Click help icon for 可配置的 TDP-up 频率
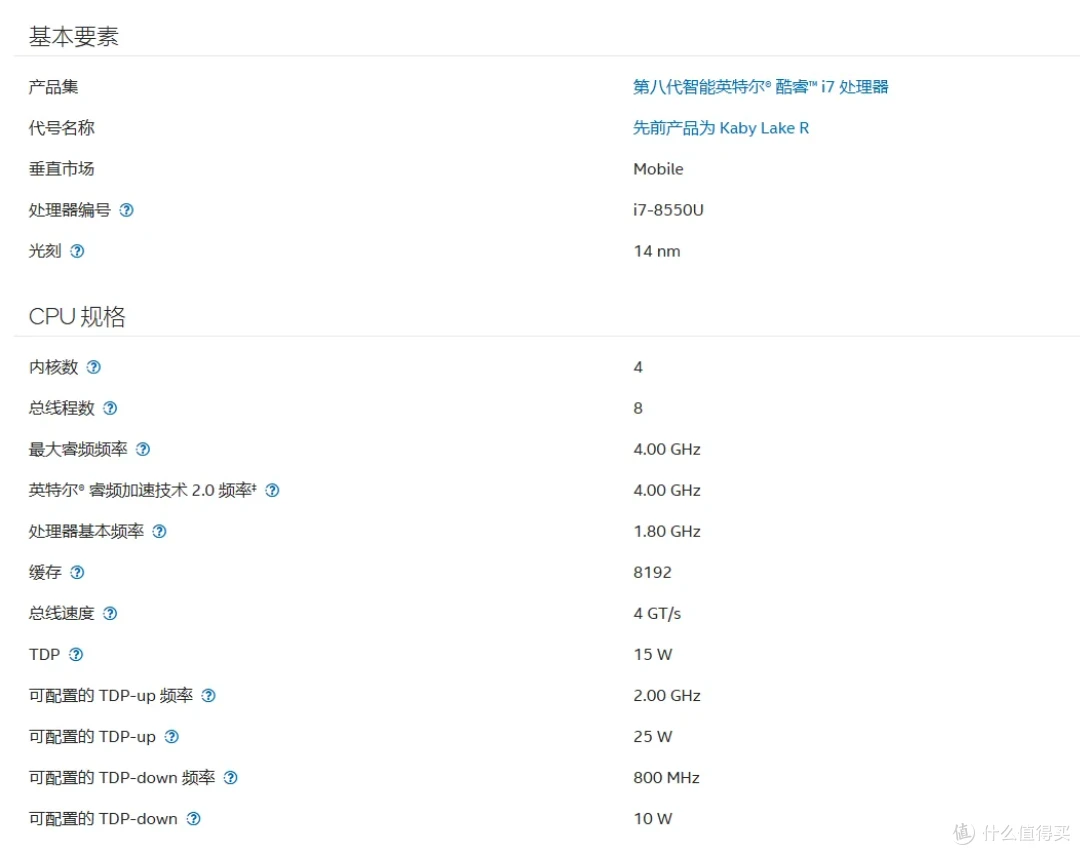The height and width of the screenshot is (855, 1080). click(x=208, y=696)
